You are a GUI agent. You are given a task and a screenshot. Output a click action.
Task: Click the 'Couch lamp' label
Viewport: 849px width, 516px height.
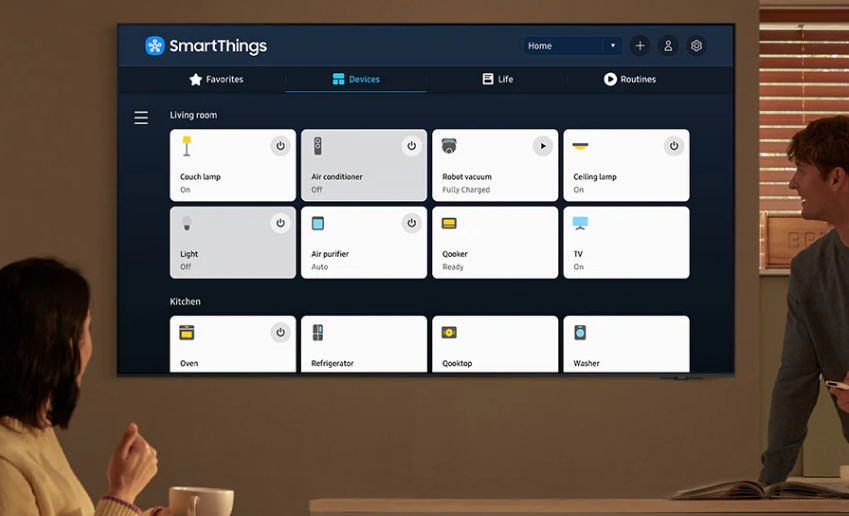pos(200,177)
